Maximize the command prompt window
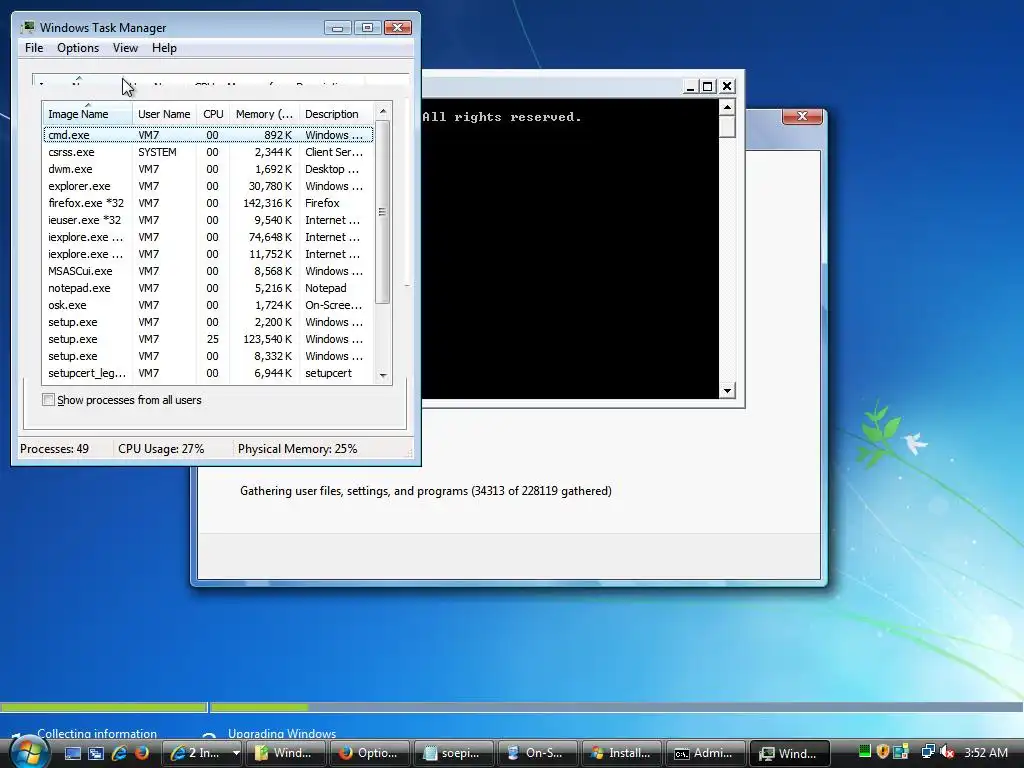The width and height of the screenshot is (1024, 768). click(x=708, y=86)
